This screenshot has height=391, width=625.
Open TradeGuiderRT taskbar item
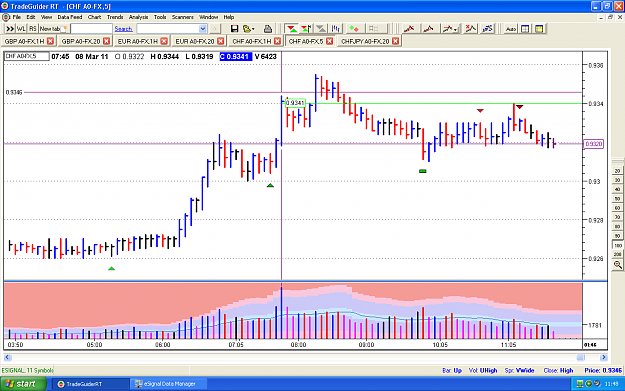(90, 384)
